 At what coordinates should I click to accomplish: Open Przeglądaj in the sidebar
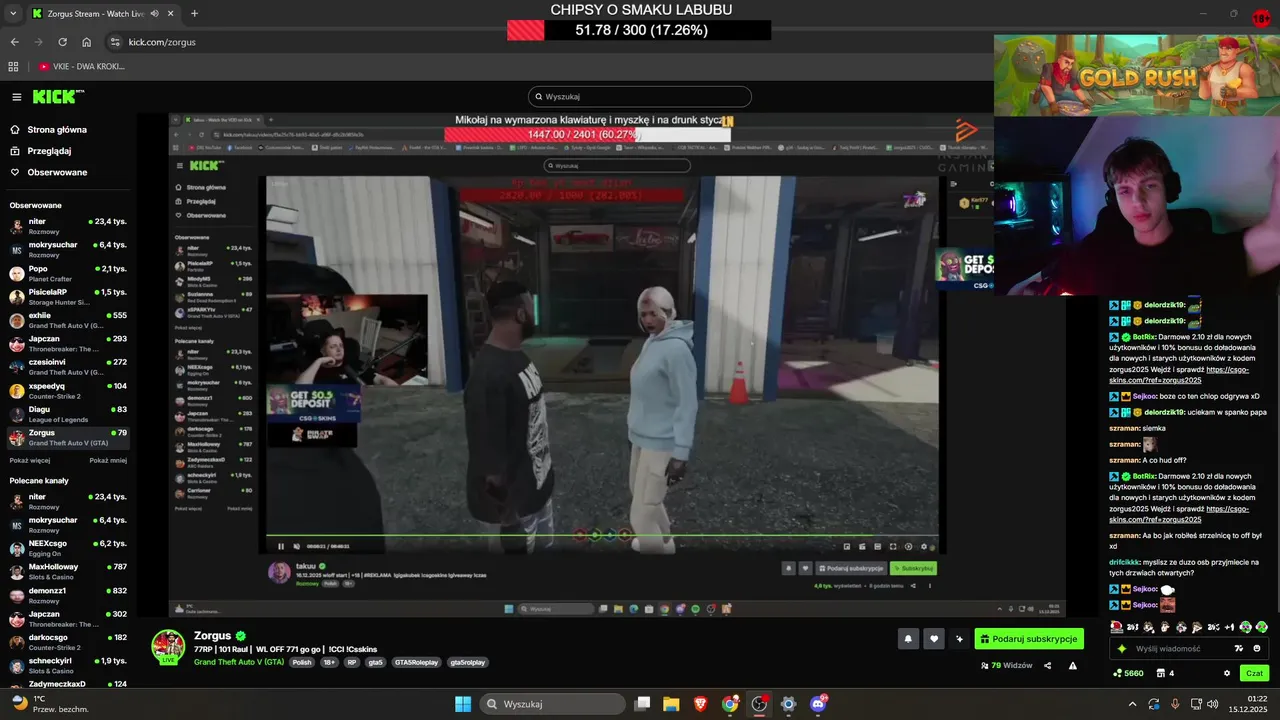(x=41, y=151)
